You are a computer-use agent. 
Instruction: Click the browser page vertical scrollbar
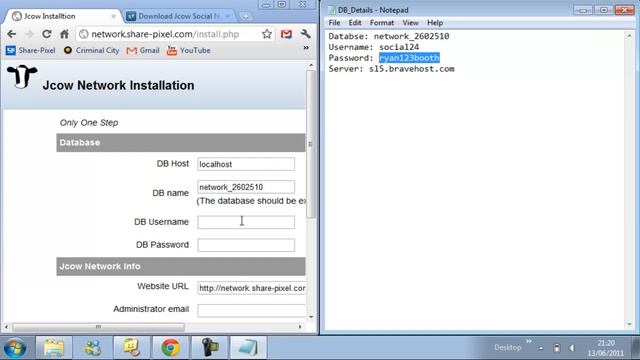coord(311,144)
